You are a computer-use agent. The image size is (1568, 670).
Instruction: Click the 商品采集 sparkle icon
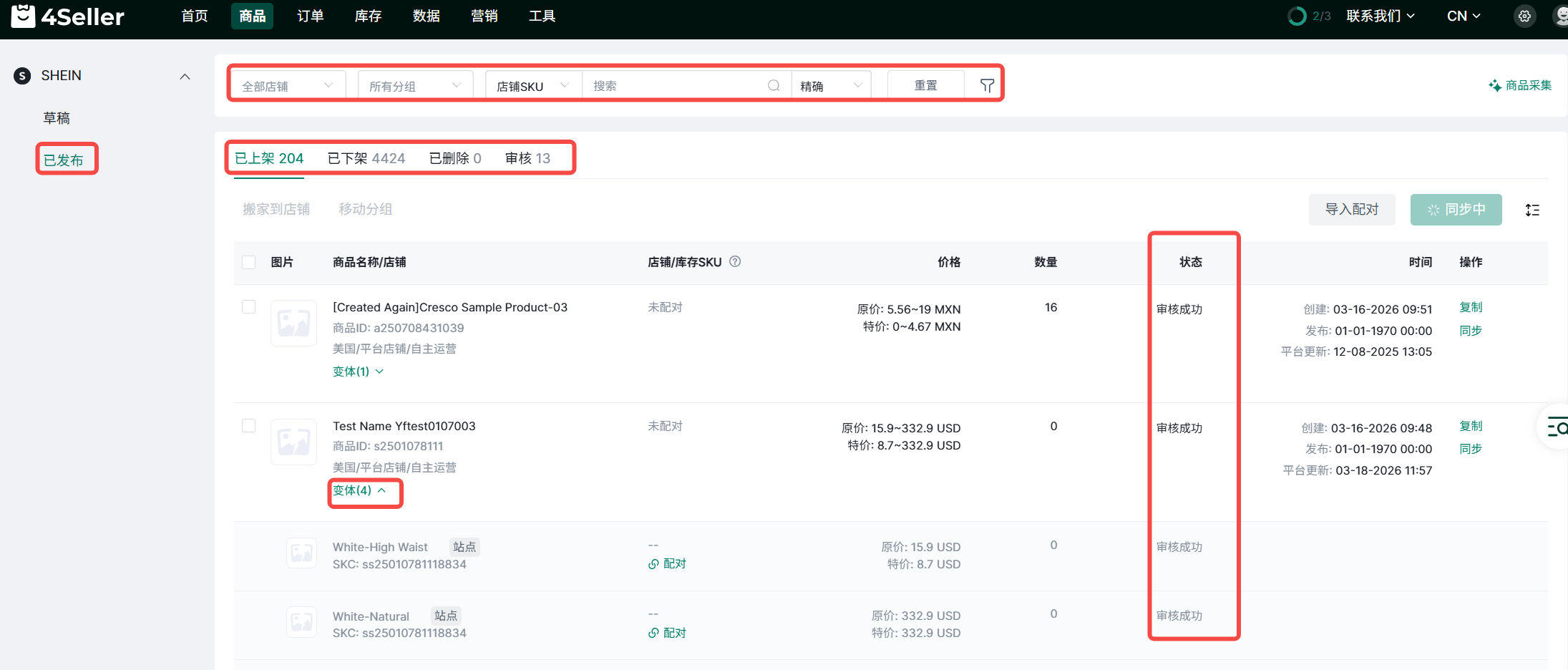tap(1495, 86)
